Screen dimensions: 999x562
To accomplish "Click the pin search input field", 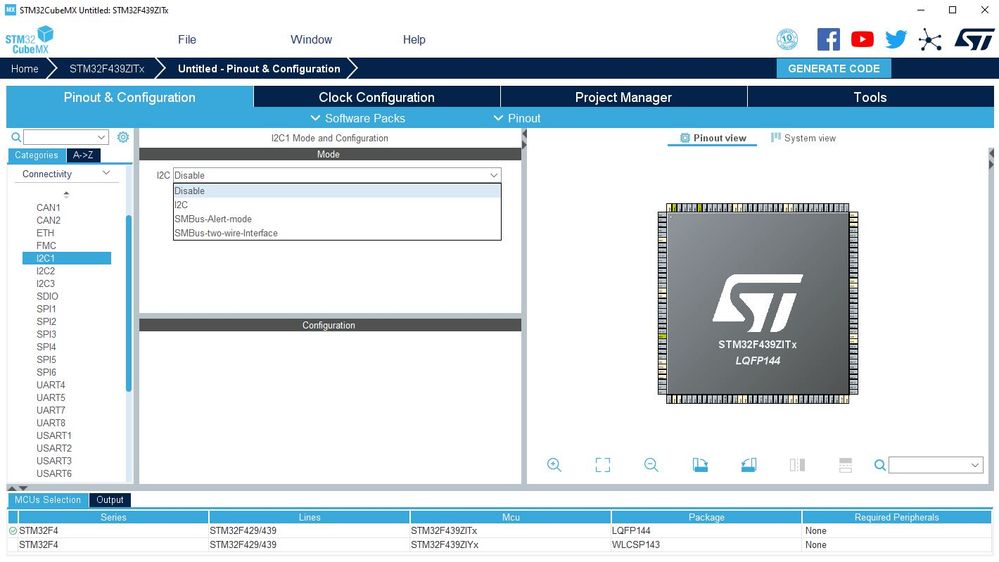I will click(929, 465).
